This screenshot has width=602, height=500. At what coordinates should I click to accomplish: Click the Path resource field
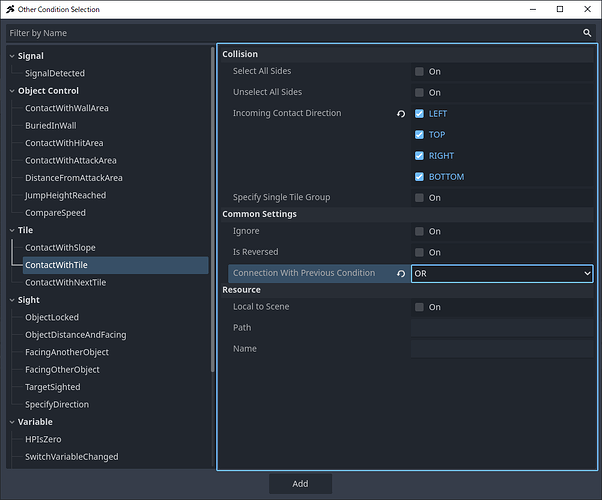pos(502,328)
